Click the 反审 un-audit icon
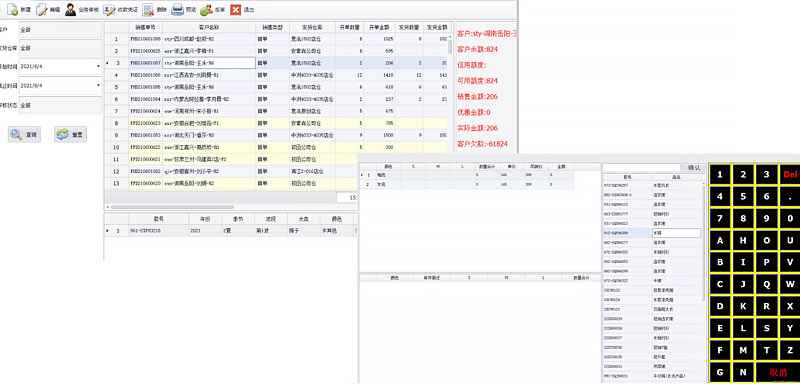 click(206, 9)
